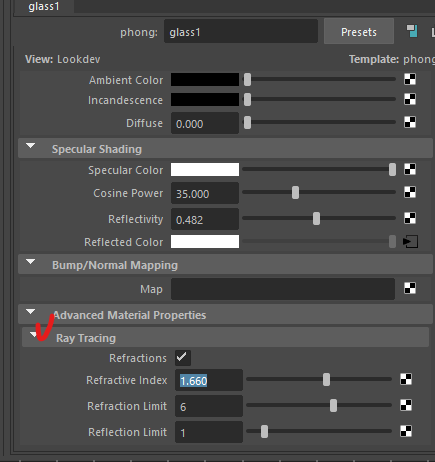Image resolution: width=435 pixels, height=462 pixels.
Task: Click the Ambient Color black swatch
Action: tap(205, 80)
